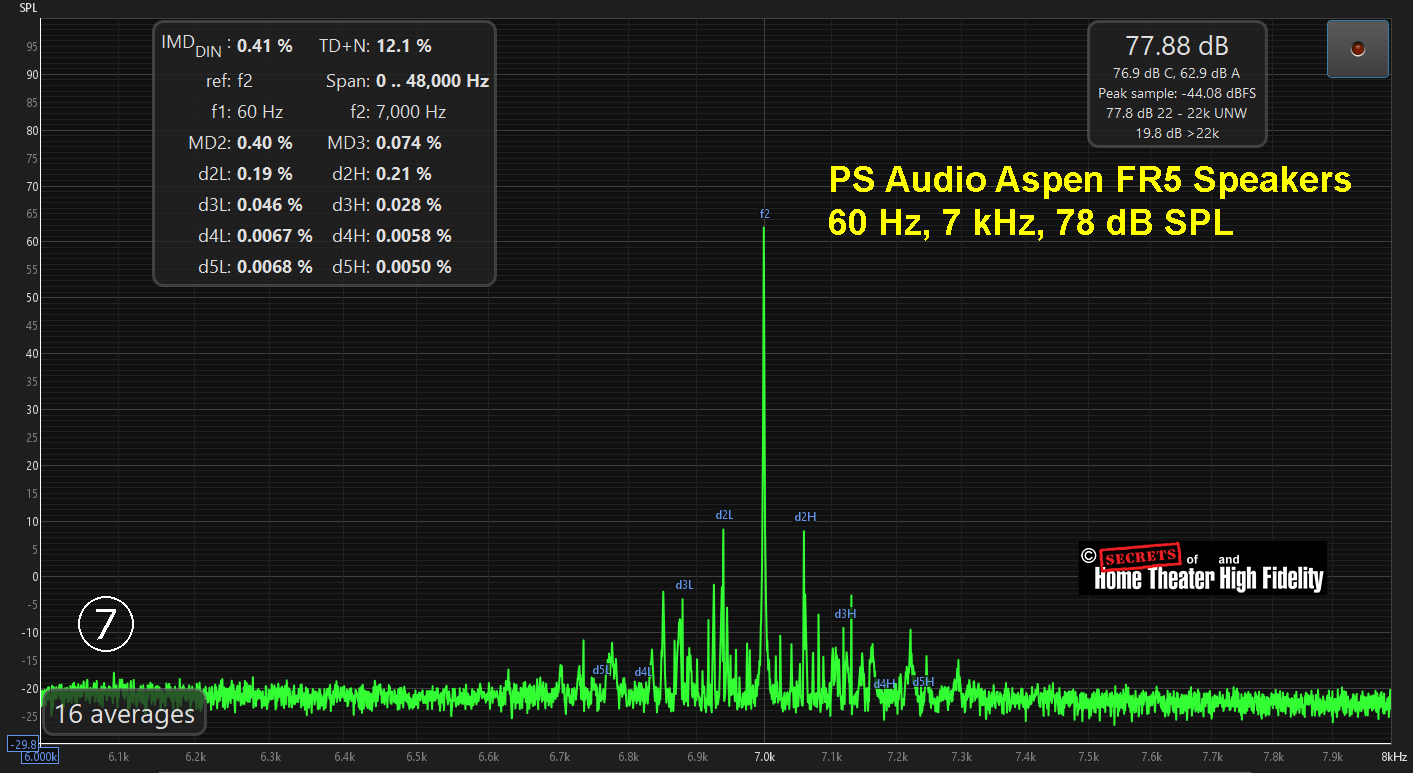Click the d2H value 0.21 %

(x=404, y=174)
